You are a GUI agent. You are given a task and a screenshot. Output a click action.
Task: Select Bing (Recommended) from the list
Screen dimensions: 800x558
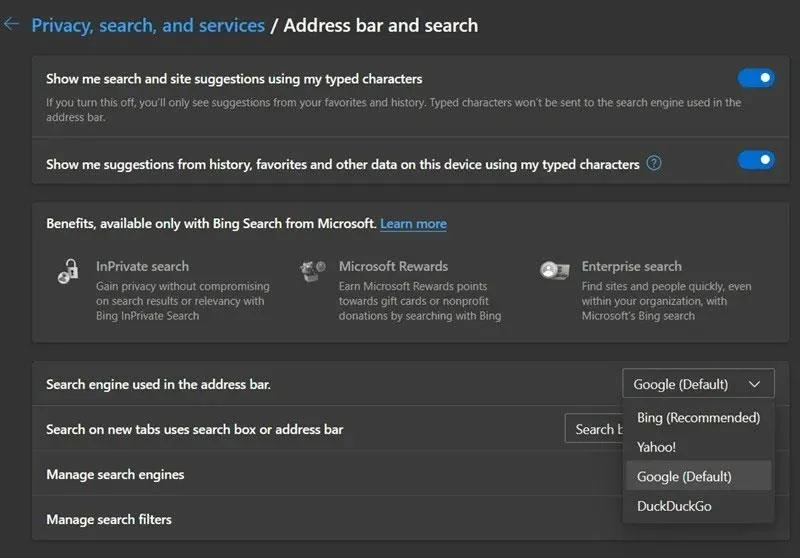[698, 417]
